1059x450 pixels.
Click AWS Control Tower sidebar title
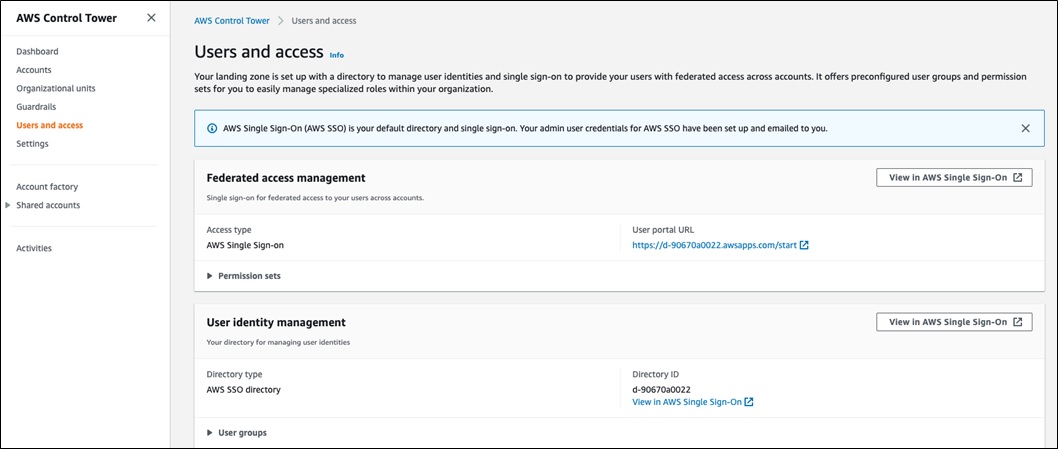tap(66, 18)
